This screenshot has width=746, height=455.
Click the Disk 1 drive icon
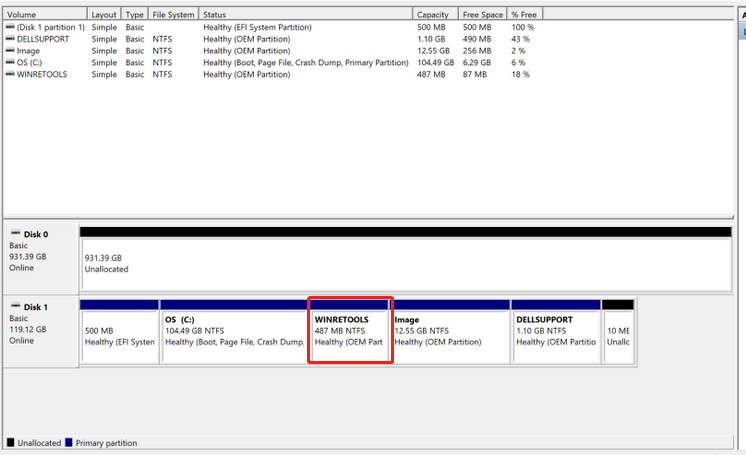pyautogui.click(x=16, y=306)
